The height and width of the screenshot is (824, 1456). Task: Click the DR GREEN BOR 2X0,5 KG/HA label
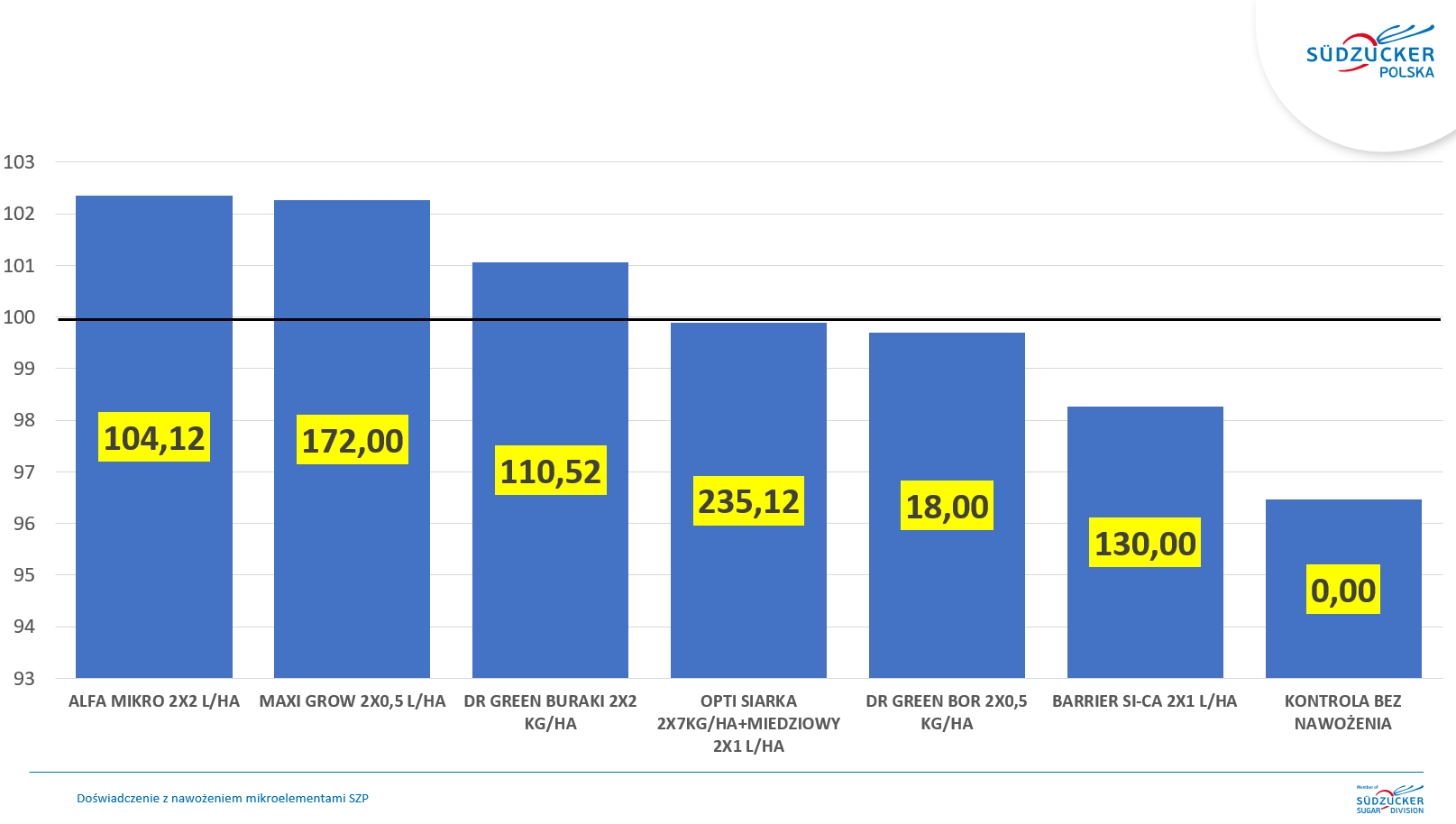pos(947,712)
